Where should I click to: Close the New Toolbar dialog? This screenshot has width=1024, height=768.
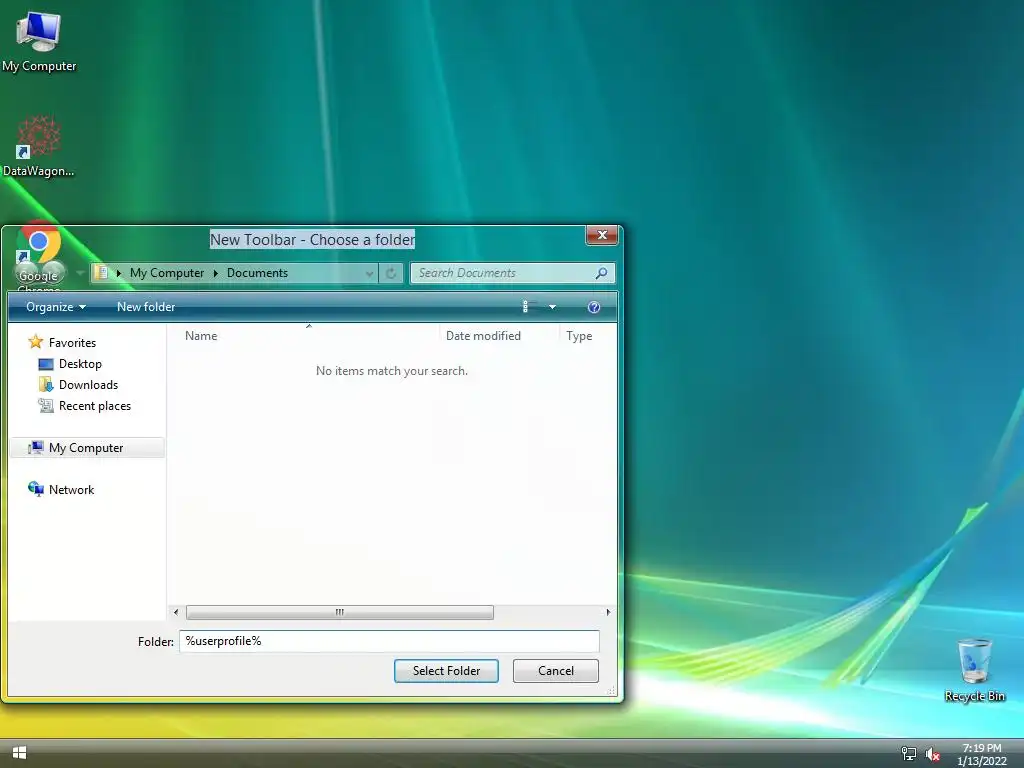[x=602, y=235]
